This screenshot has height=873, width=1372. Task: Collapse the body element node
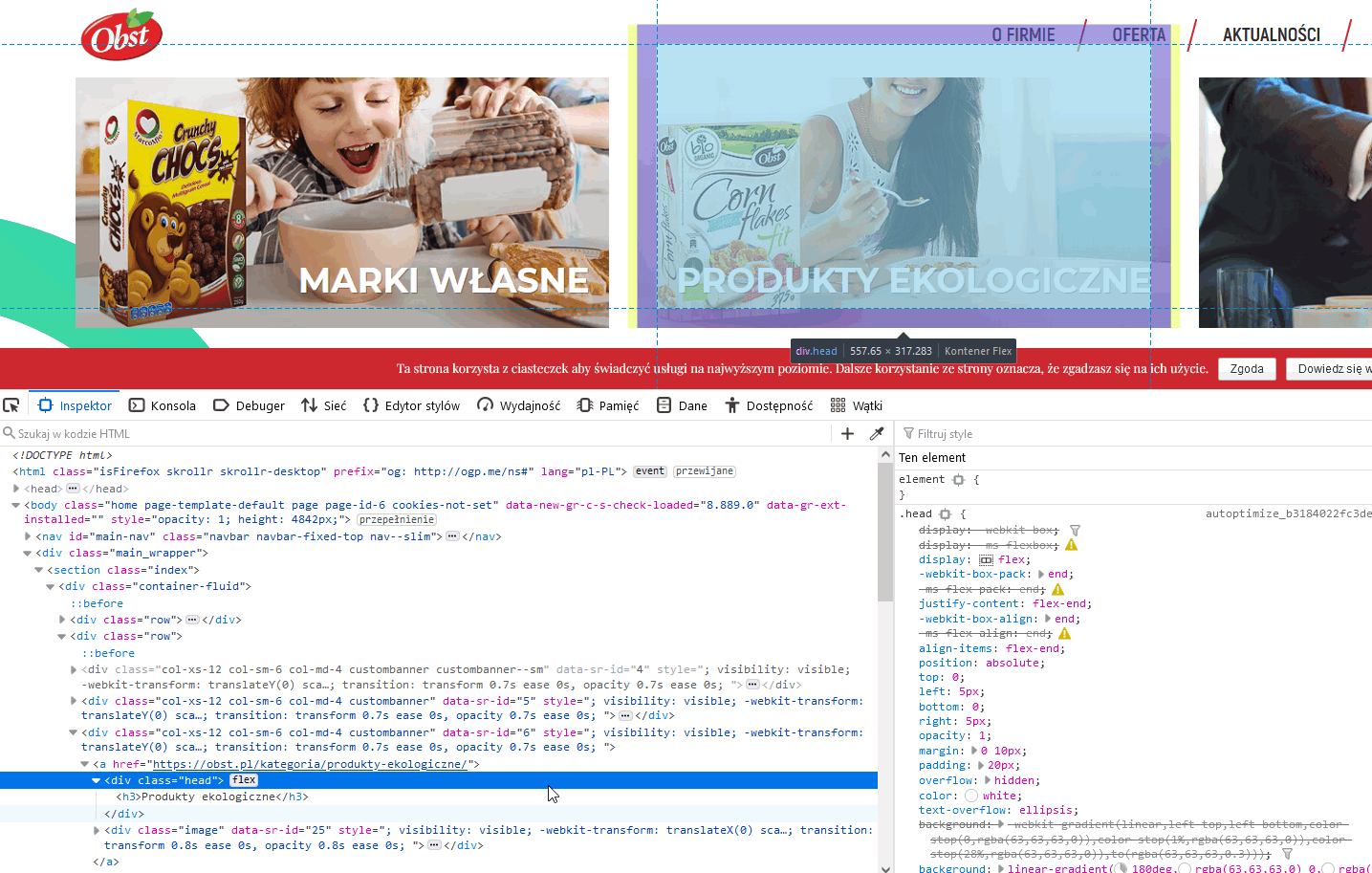(x=16, y=505)
